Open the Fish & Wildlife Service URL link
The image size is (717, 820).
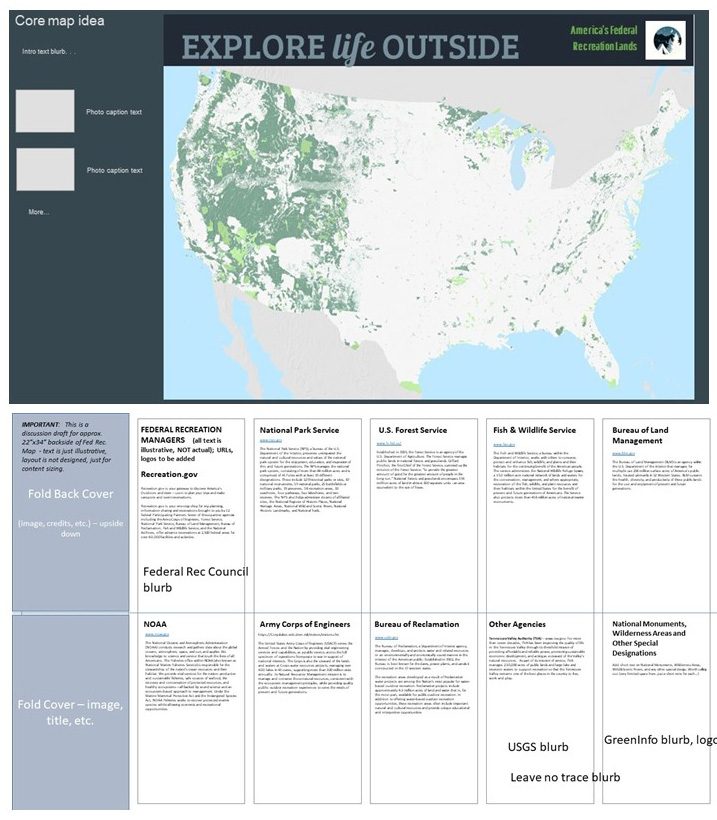504,445
